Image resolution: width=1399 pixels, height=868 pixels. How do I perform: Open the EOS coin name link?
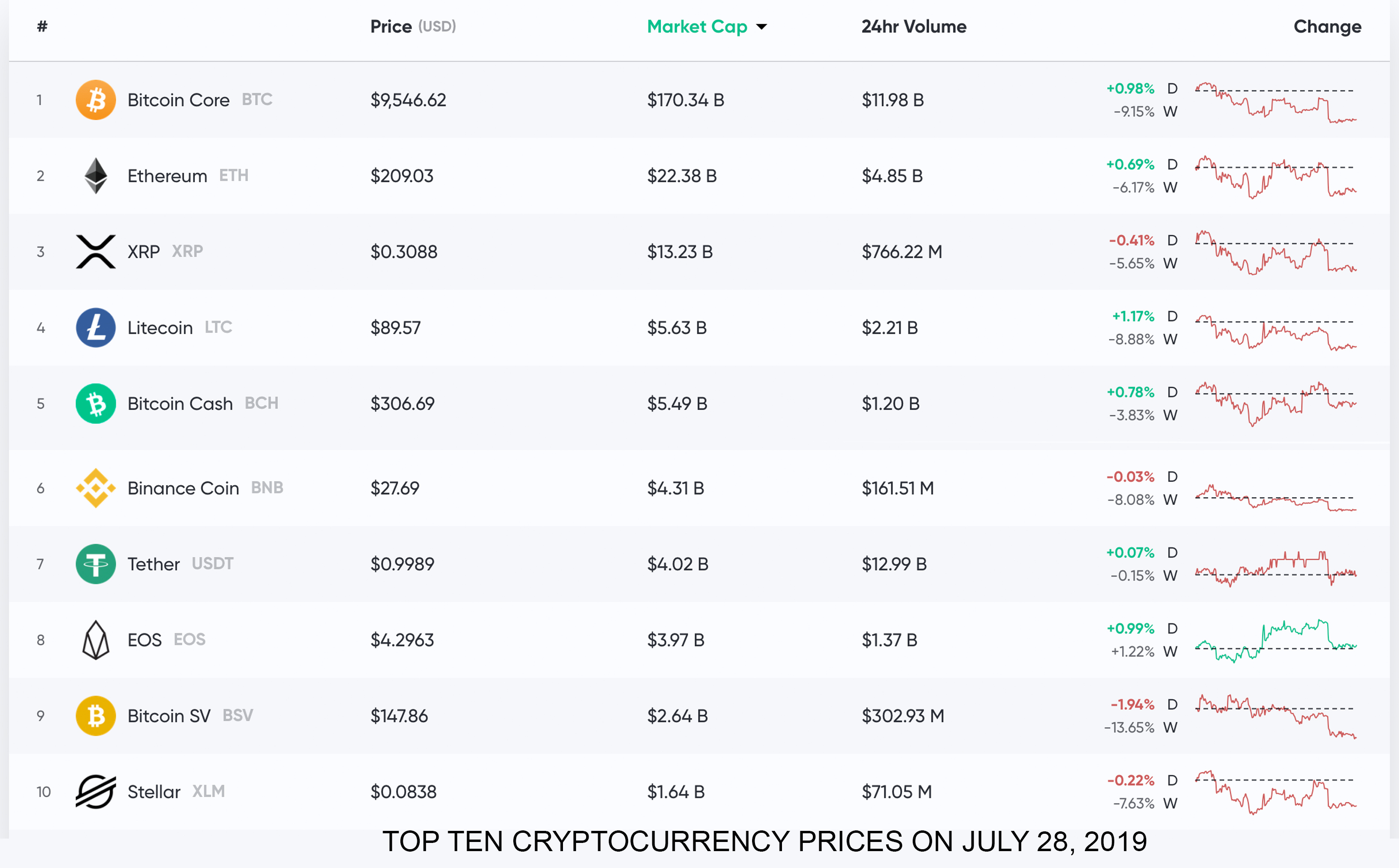pos(145,639)
